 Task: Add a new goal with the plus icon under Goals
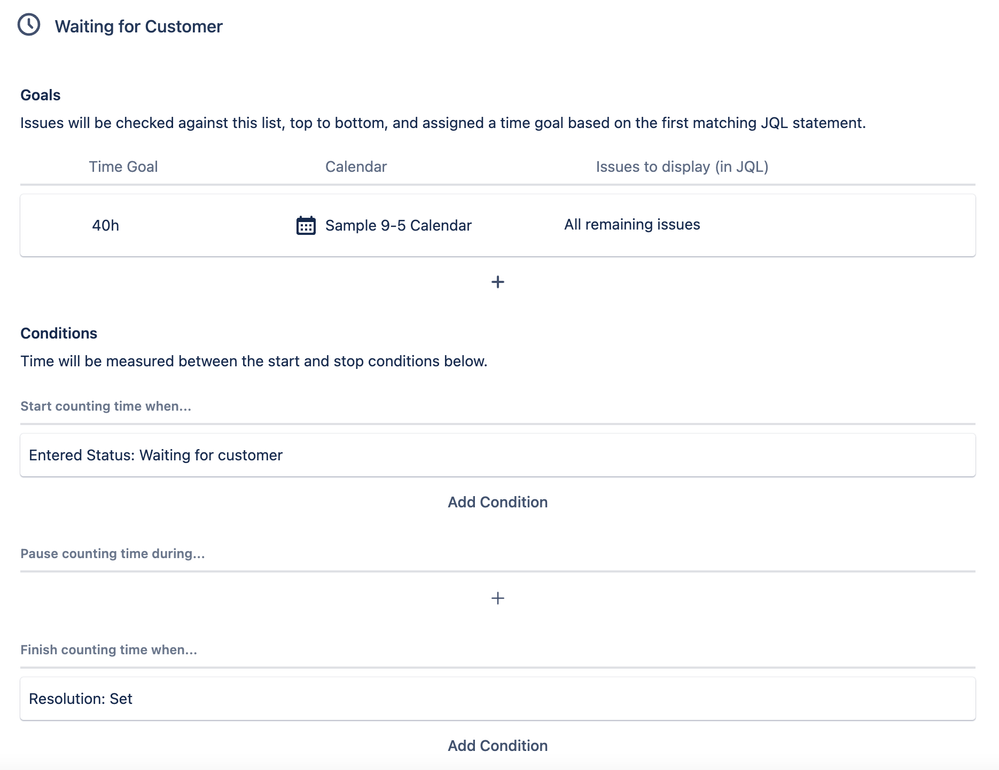[498, 282]
